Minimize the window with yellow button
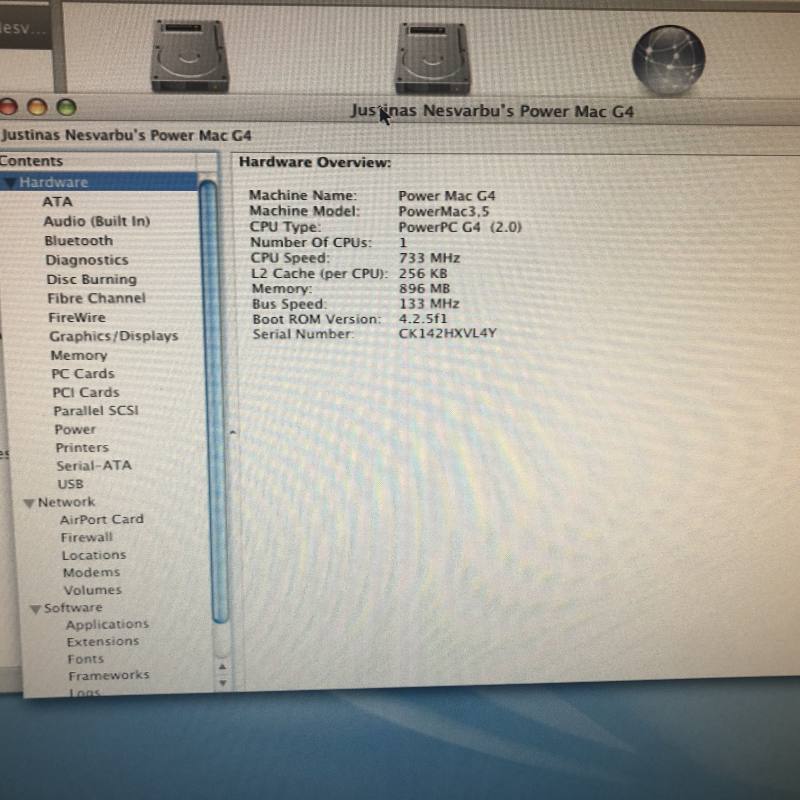The image size is (800, 800). (x=37, y=107)
